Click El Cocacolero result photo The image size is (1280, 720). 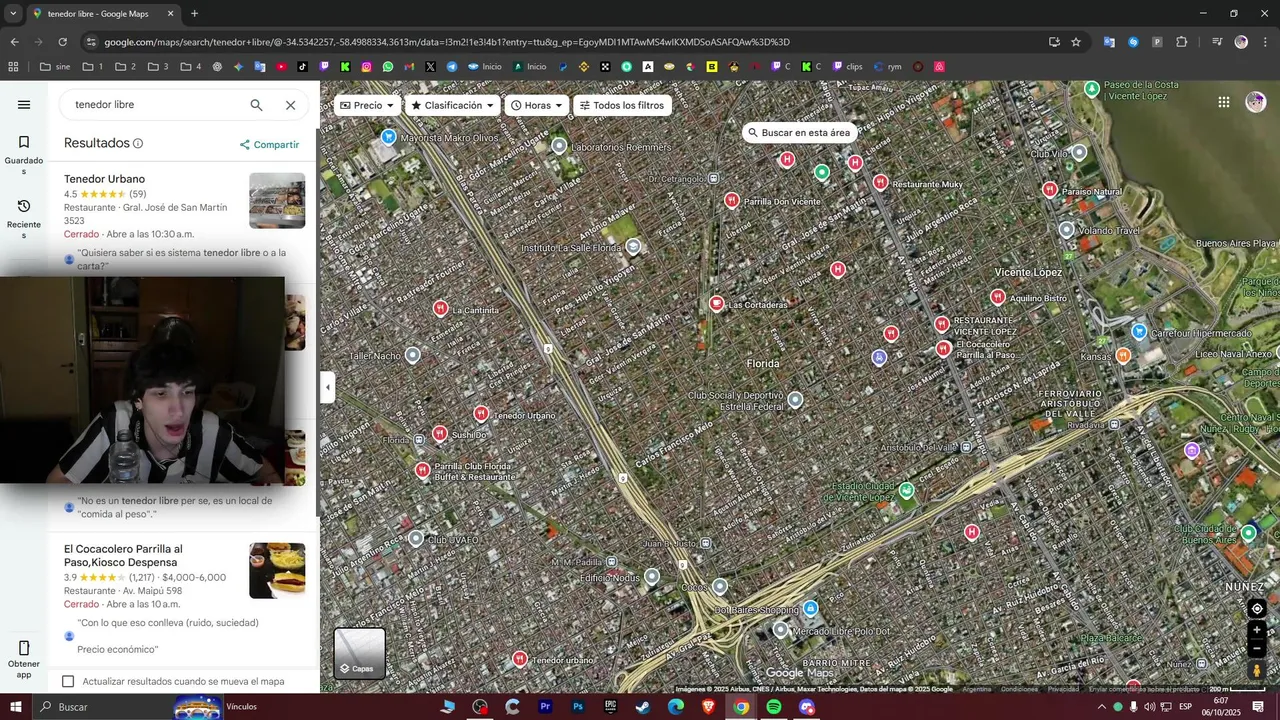click(277, 571)
